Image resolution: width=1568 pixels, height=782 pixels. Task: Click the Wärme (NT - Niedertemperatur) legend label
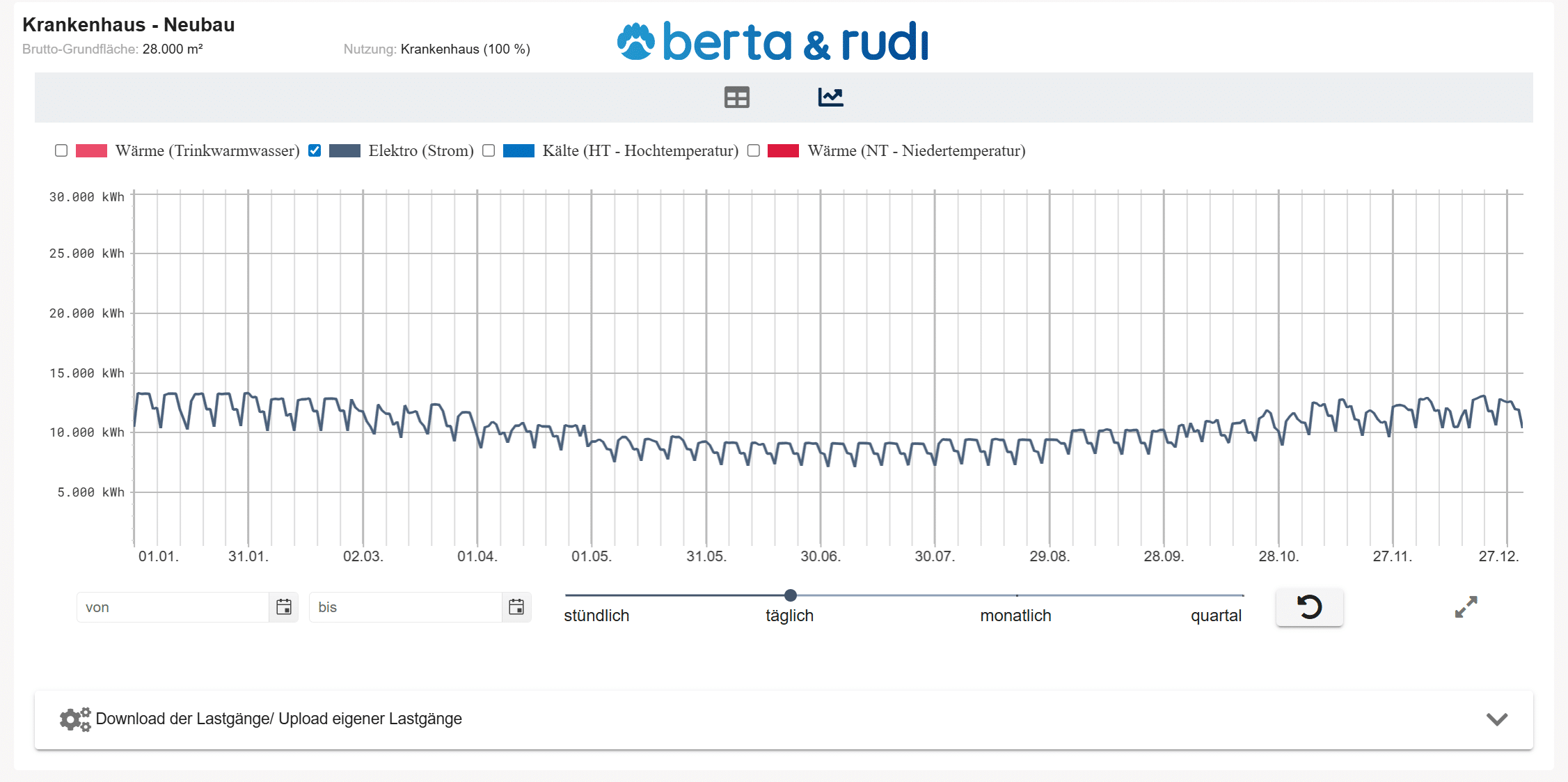[917, 150]
